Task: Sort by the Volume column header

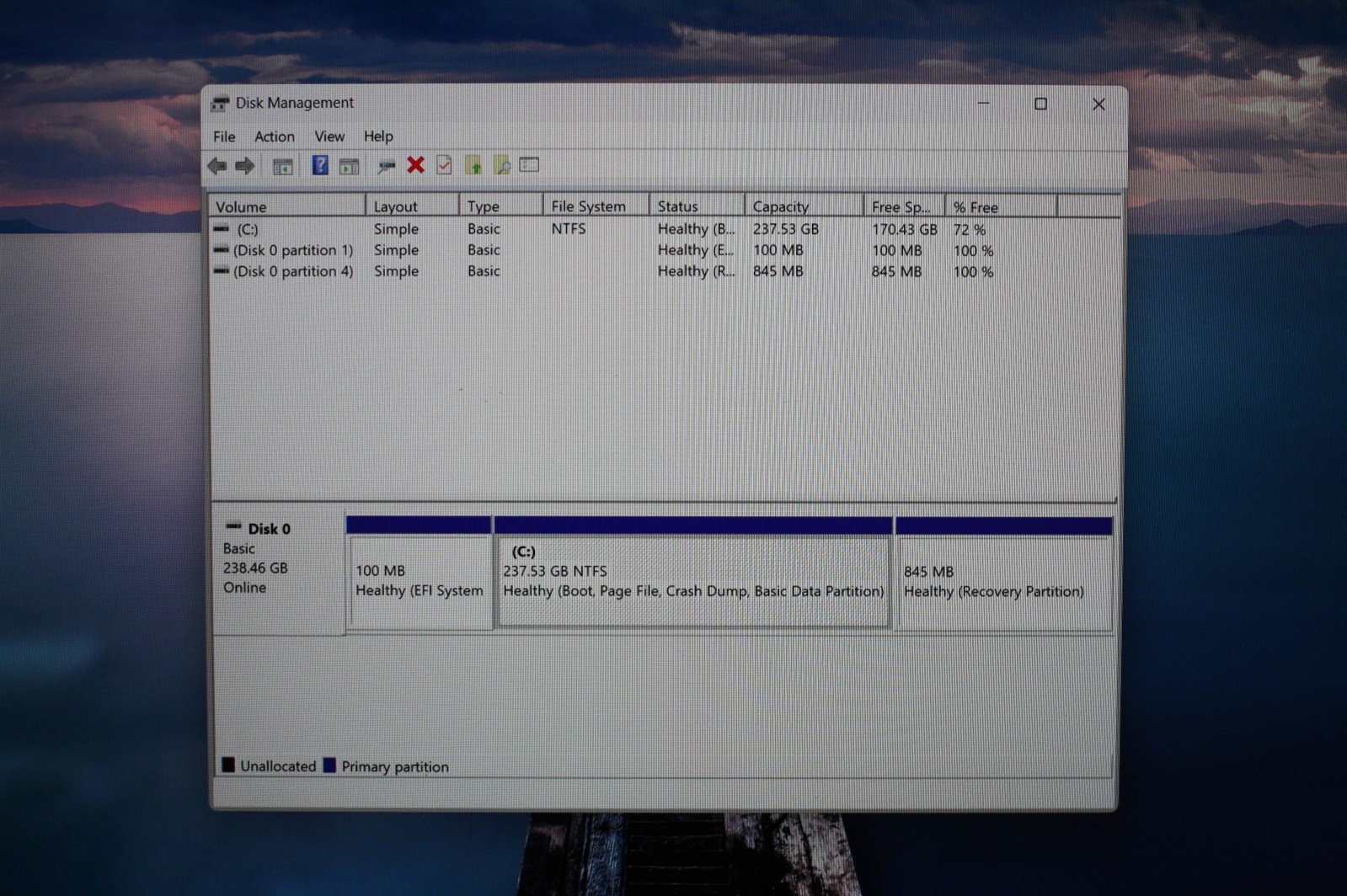Action: [287, 206]
